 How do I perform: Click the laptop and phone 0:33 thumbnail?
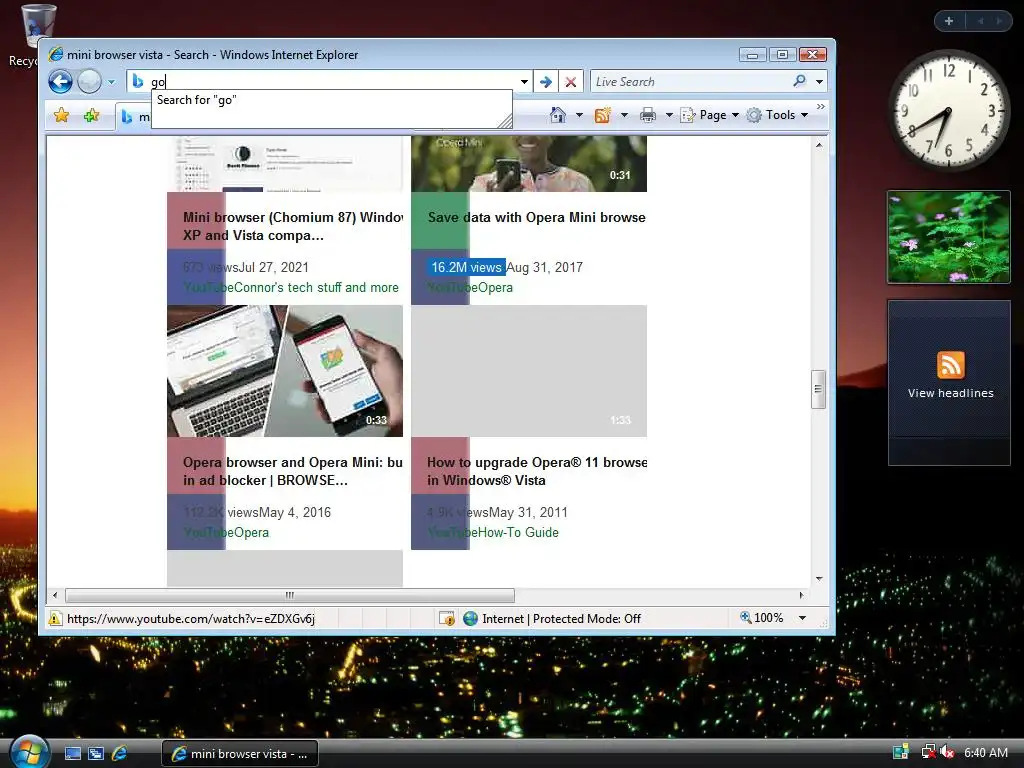(x=285, y=371)
